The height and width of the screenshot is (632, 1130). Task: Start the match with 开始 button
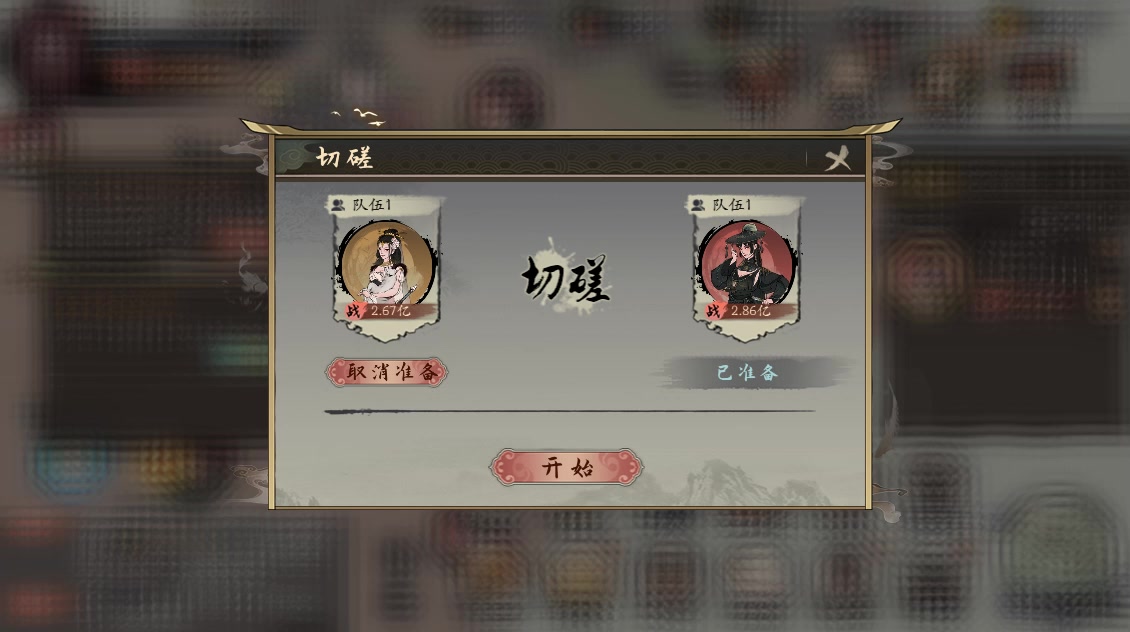click(x=566, y=467)
